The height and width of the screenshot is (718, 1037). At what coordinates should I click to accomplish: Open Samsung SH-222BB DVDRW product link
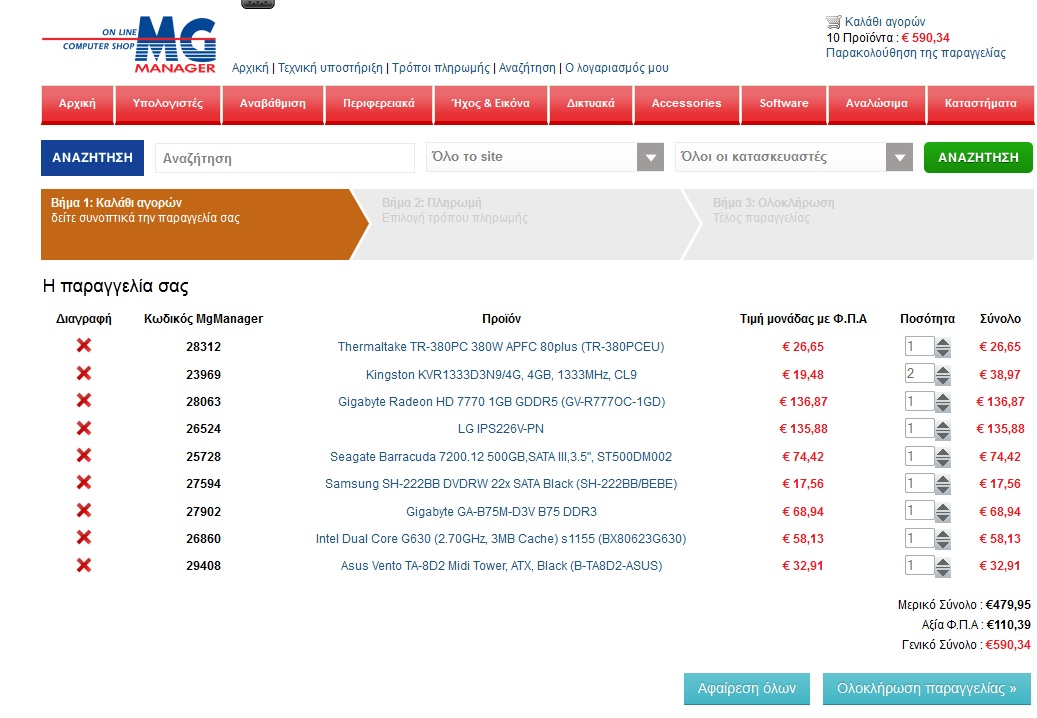coord(501,483)
